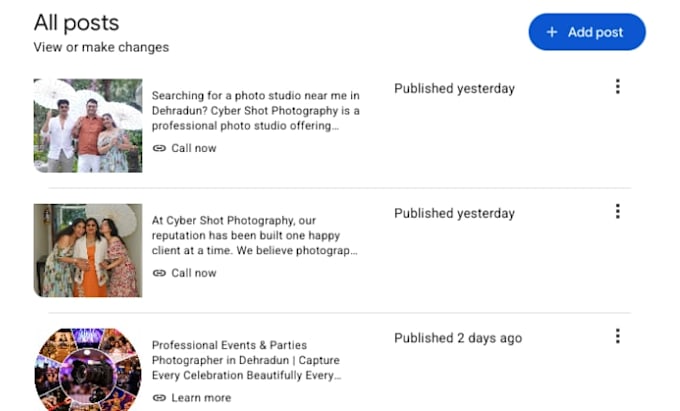Open three-dot menu for happy client post
Viewport: 680px width, 411px height.
(618, 212)
